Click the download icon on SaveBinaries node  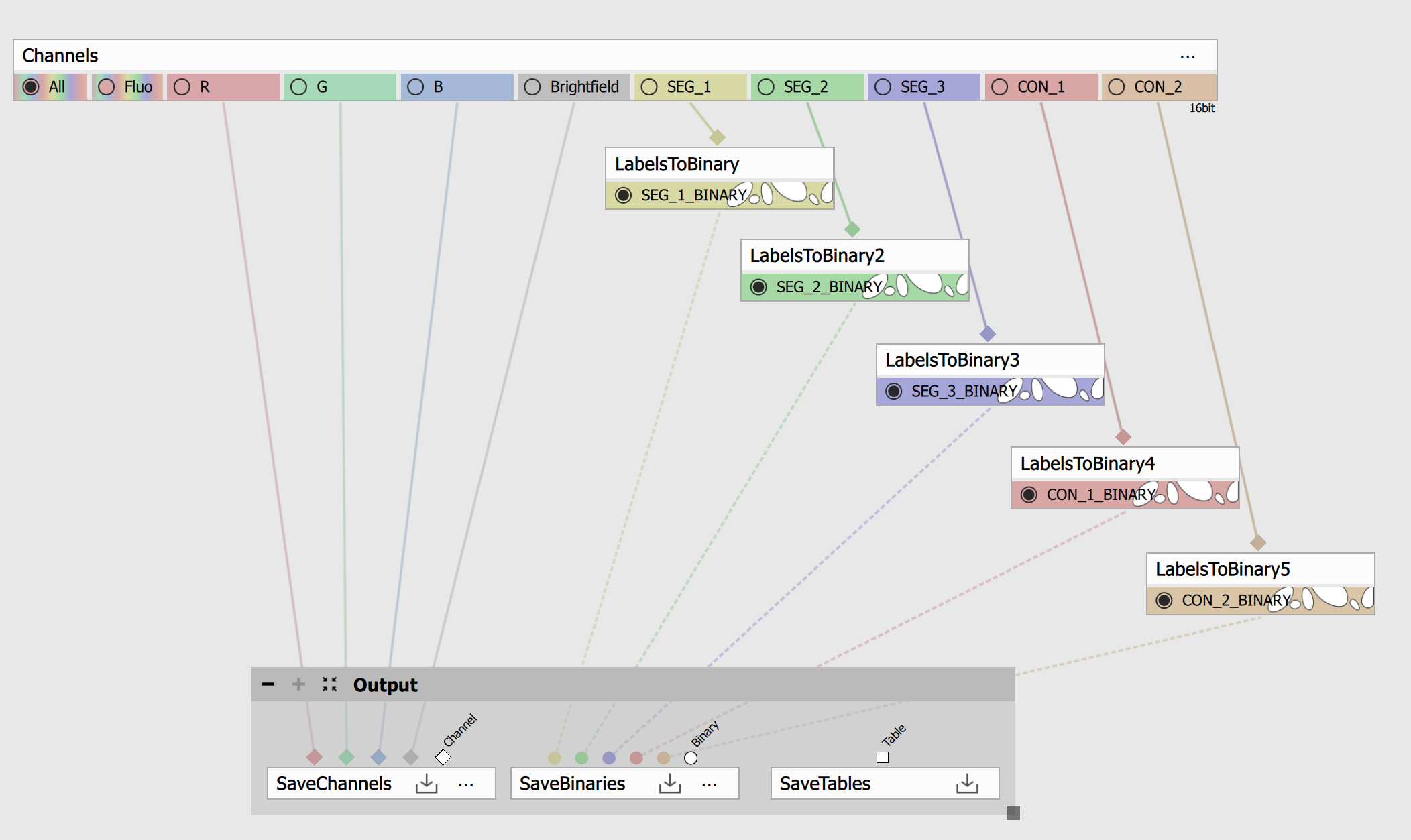click(x=670, y=783)
